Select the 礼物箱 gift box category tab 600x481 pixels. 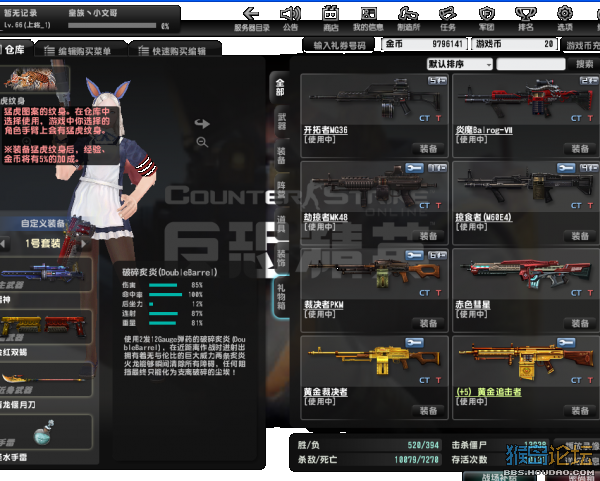pyautogui.click(x=281, y=297)
